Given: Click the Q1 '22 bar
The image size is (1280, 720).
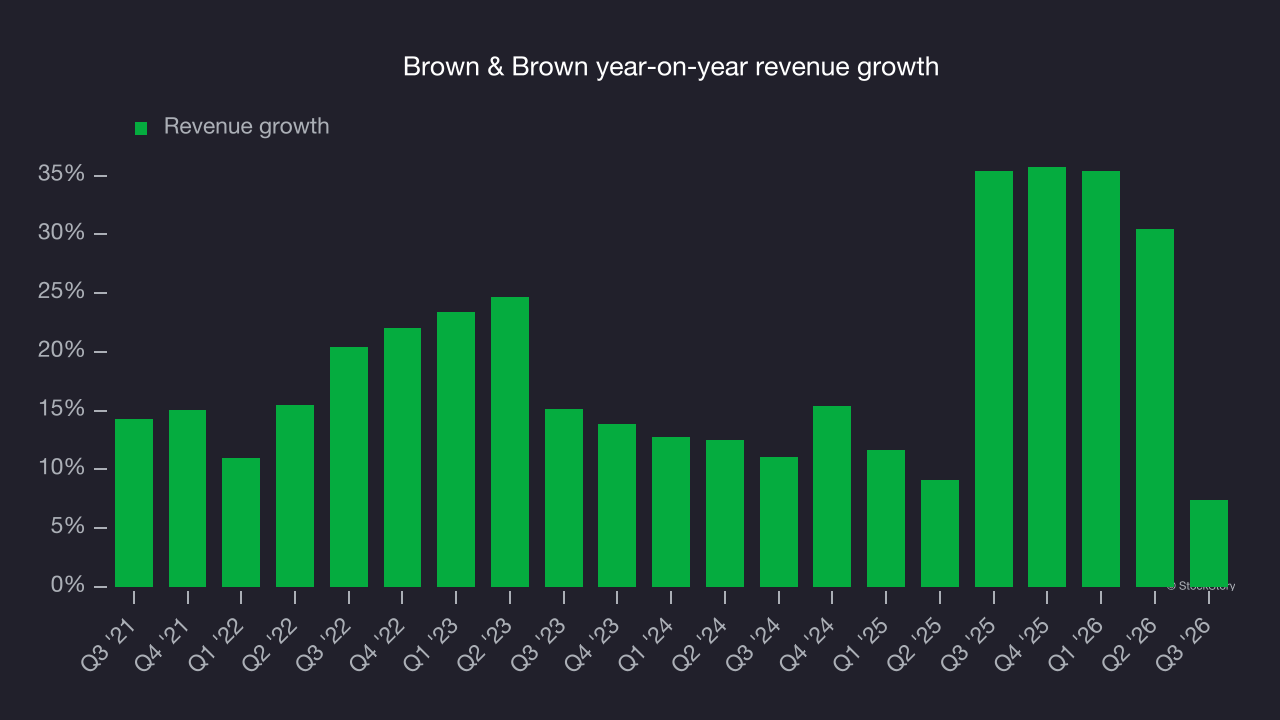Looking at the screenshot, I should click(241, 522).
